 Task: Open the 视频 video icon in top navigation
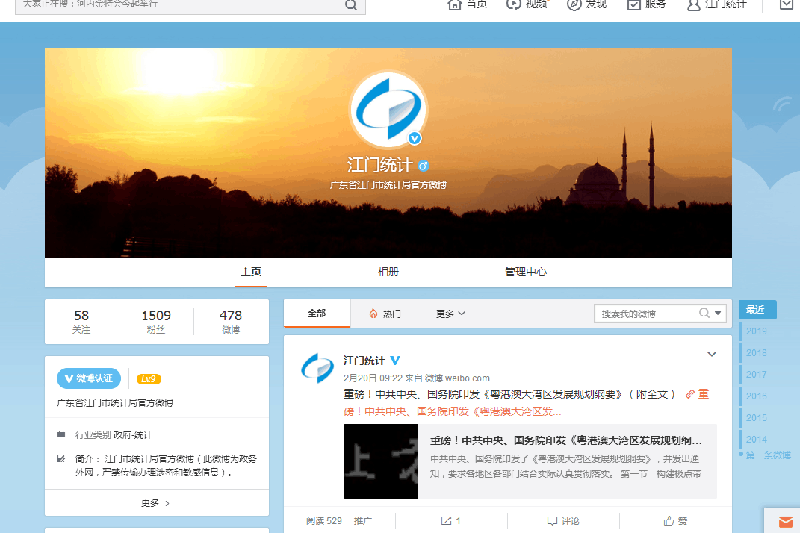(513, 5)
